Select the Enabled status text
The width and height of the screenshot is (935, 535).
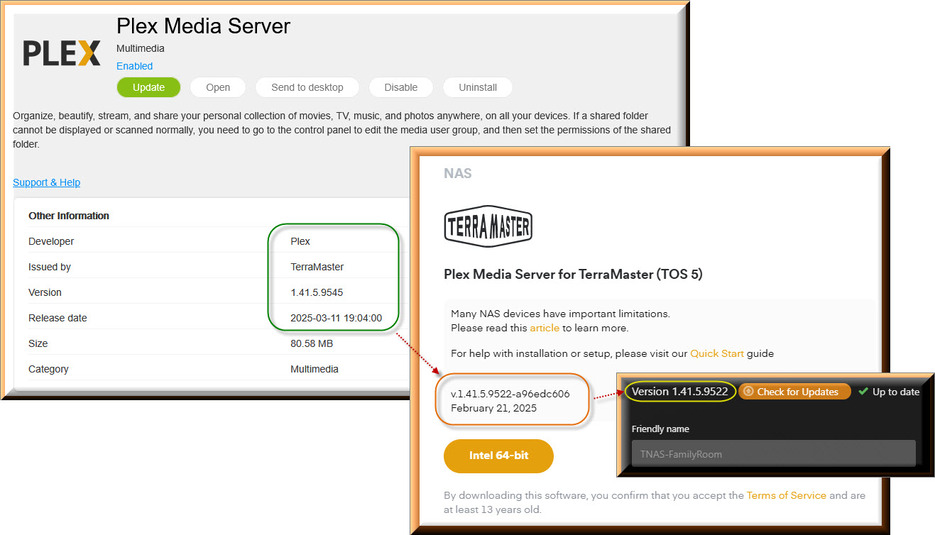[x=134, y=66]
